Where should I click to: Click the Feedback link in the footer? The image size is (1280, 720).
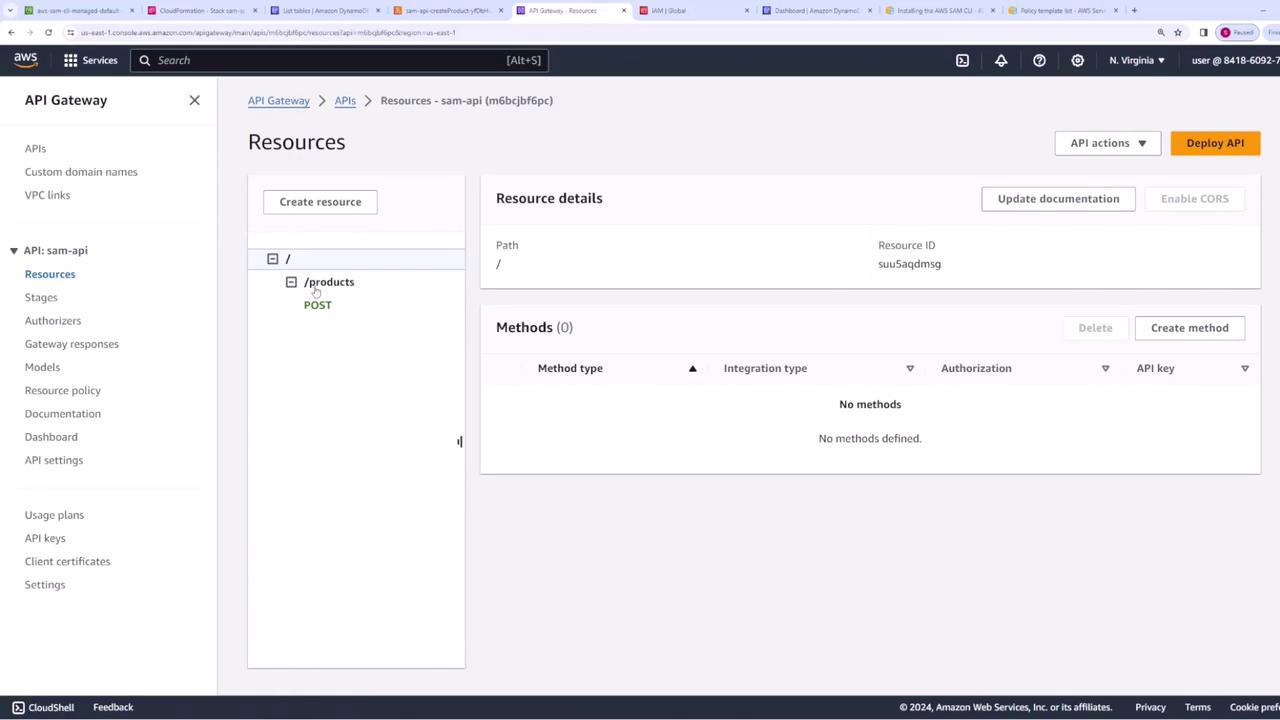(113, 707)
